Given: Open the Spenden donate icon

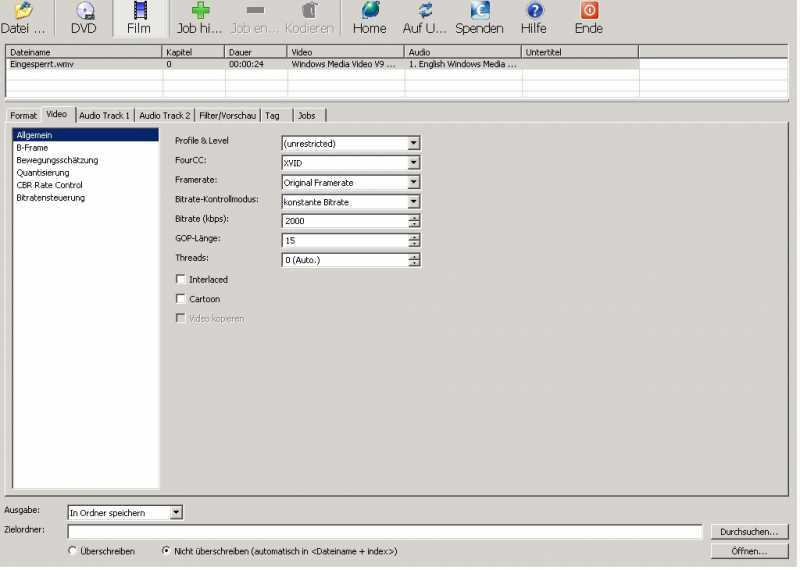Looking at the screenshot, I should tap(479, 11).
